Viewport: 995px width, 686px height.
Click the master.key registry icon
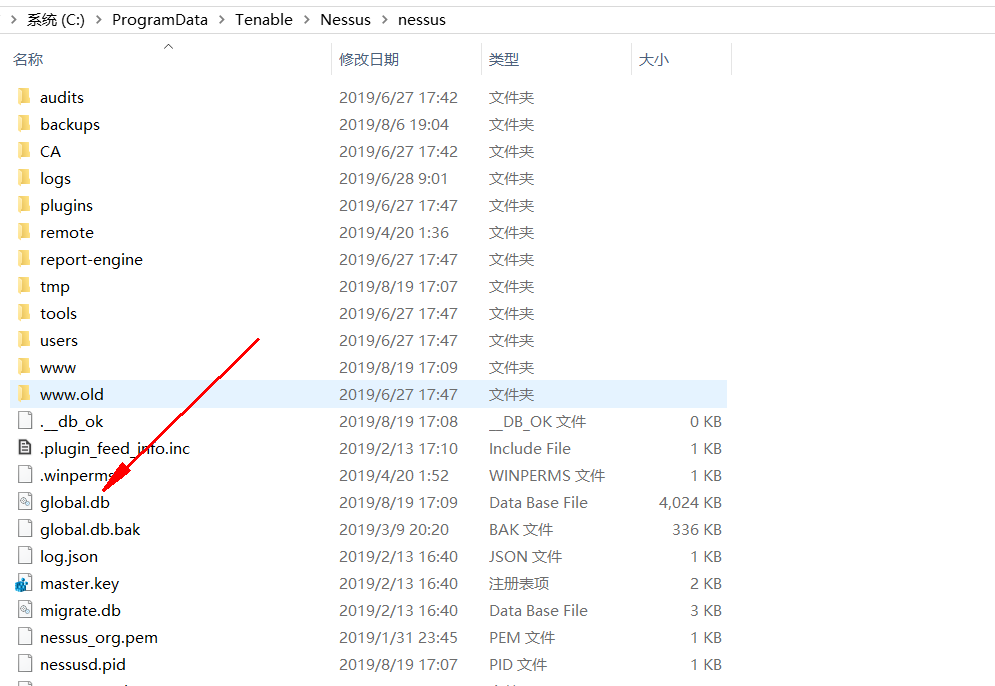click(24, 583)
